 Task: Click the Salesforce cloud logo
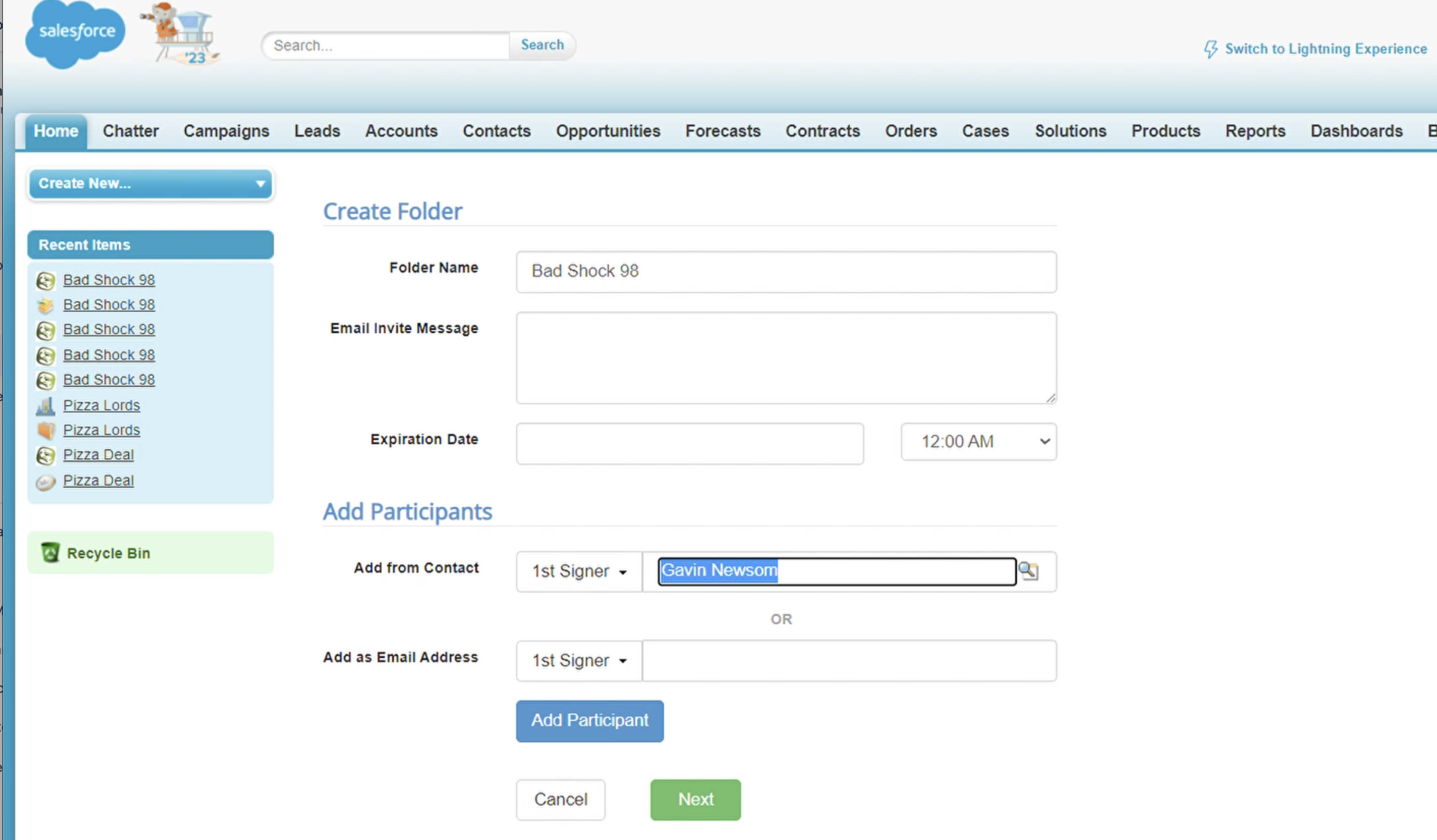click(x=75, y=34)
